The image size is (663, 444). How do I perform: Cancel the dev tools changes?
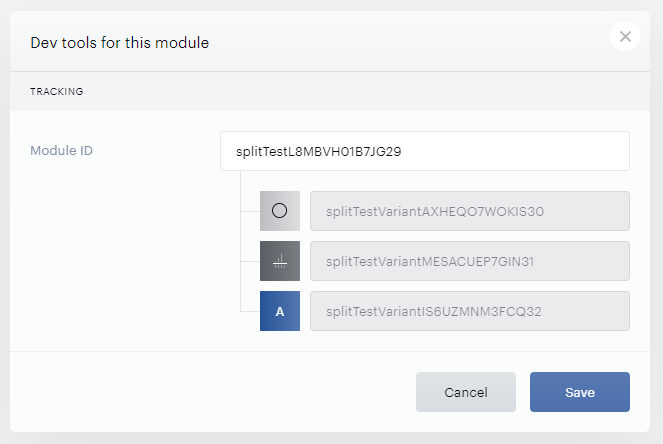(466, 392)
